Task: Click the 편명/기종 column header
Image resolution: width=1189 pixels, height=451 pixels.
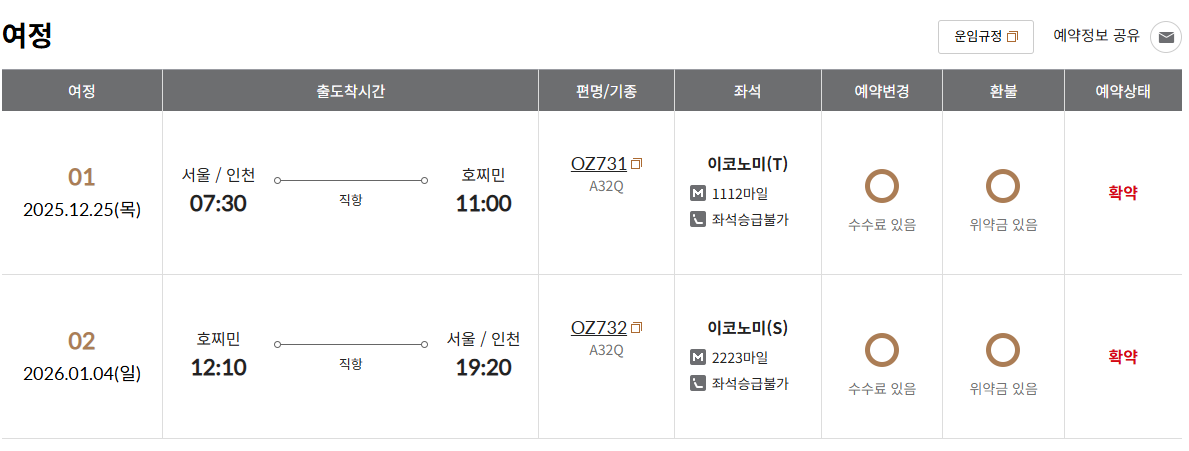Action: point(606,91)
